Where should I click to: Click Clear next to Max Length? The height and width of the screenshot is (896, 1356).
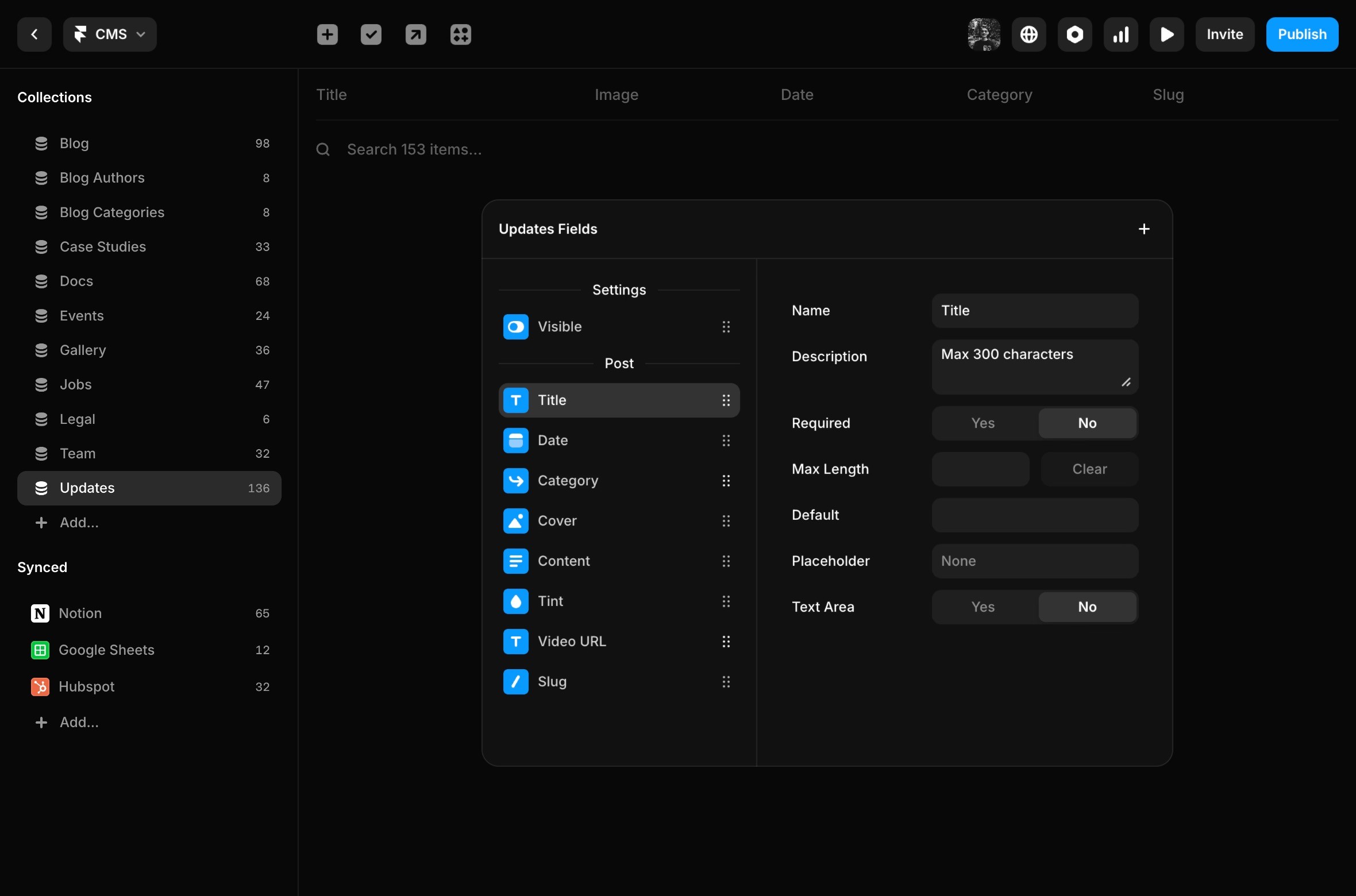[1089, 469]
